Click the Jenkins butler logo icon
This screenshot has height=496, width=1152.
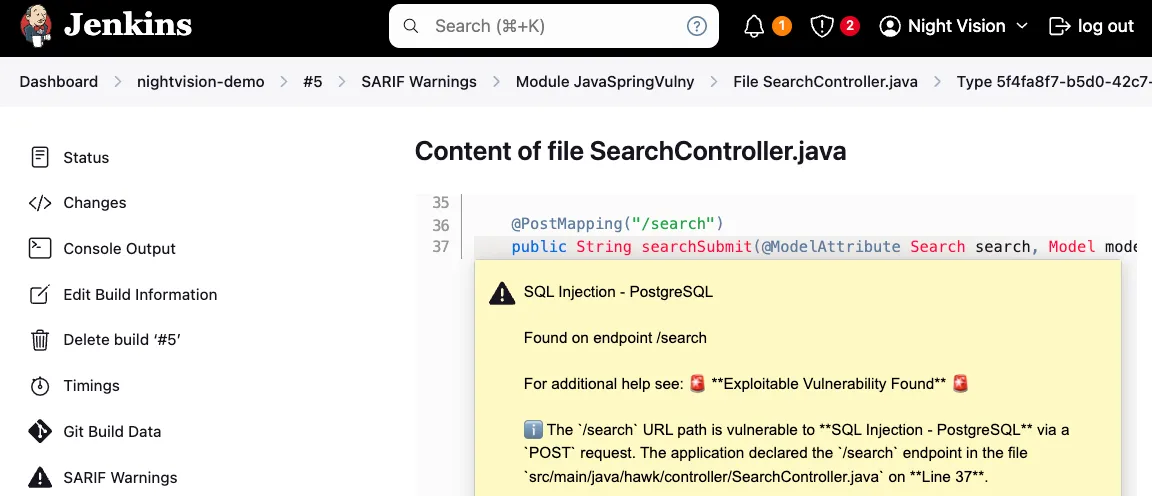(x=36, y=26)
